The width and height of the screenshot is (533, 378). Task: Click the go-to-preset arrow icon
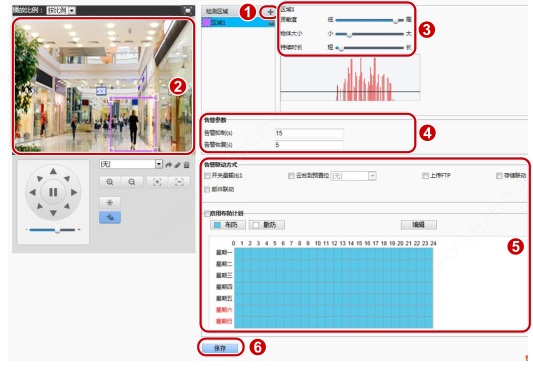click(x=169, y=165)
